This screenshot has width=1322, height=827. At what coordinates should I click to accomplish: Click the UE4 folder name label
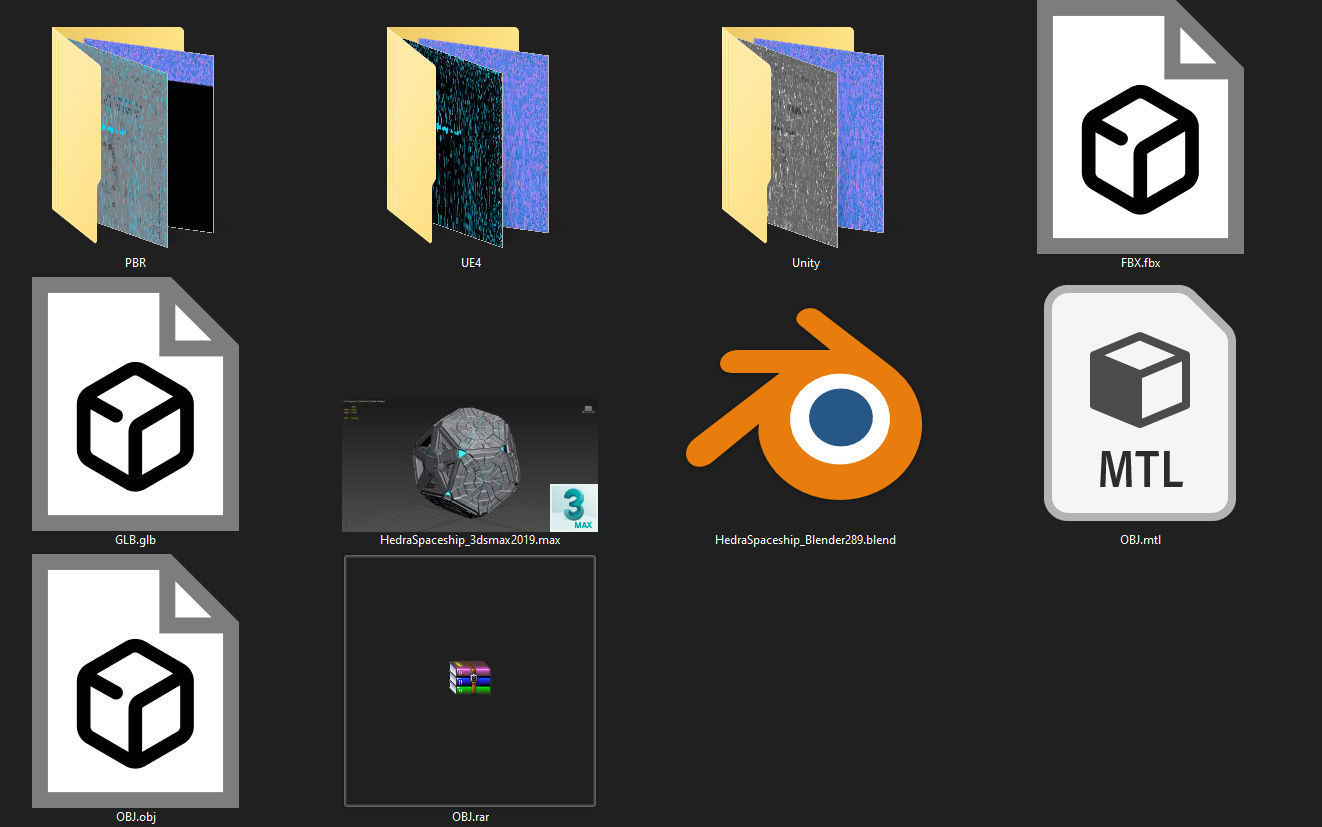tap(470, 263)
